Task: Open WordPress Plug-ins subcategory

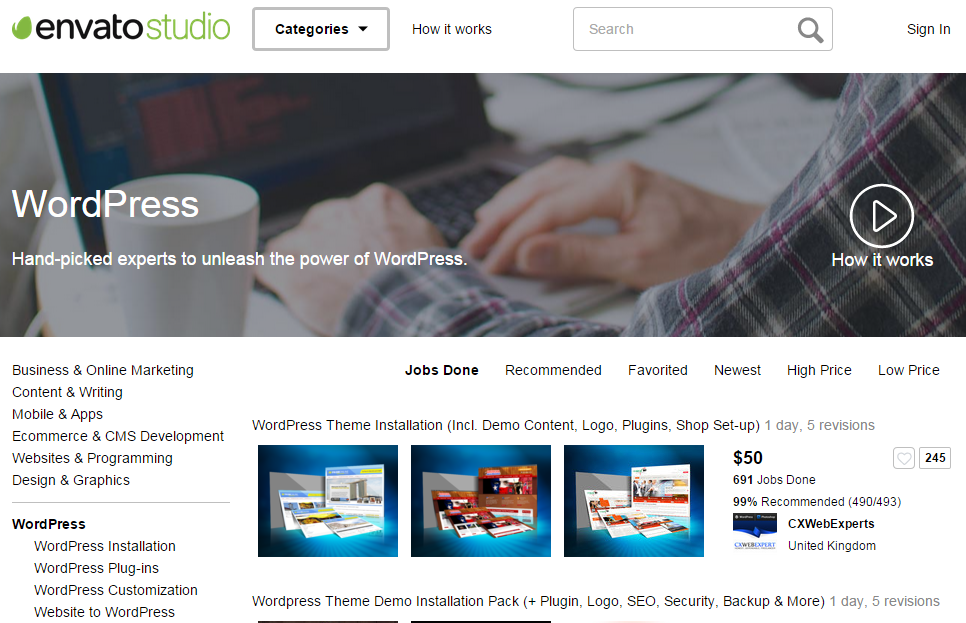Action: 96,568
